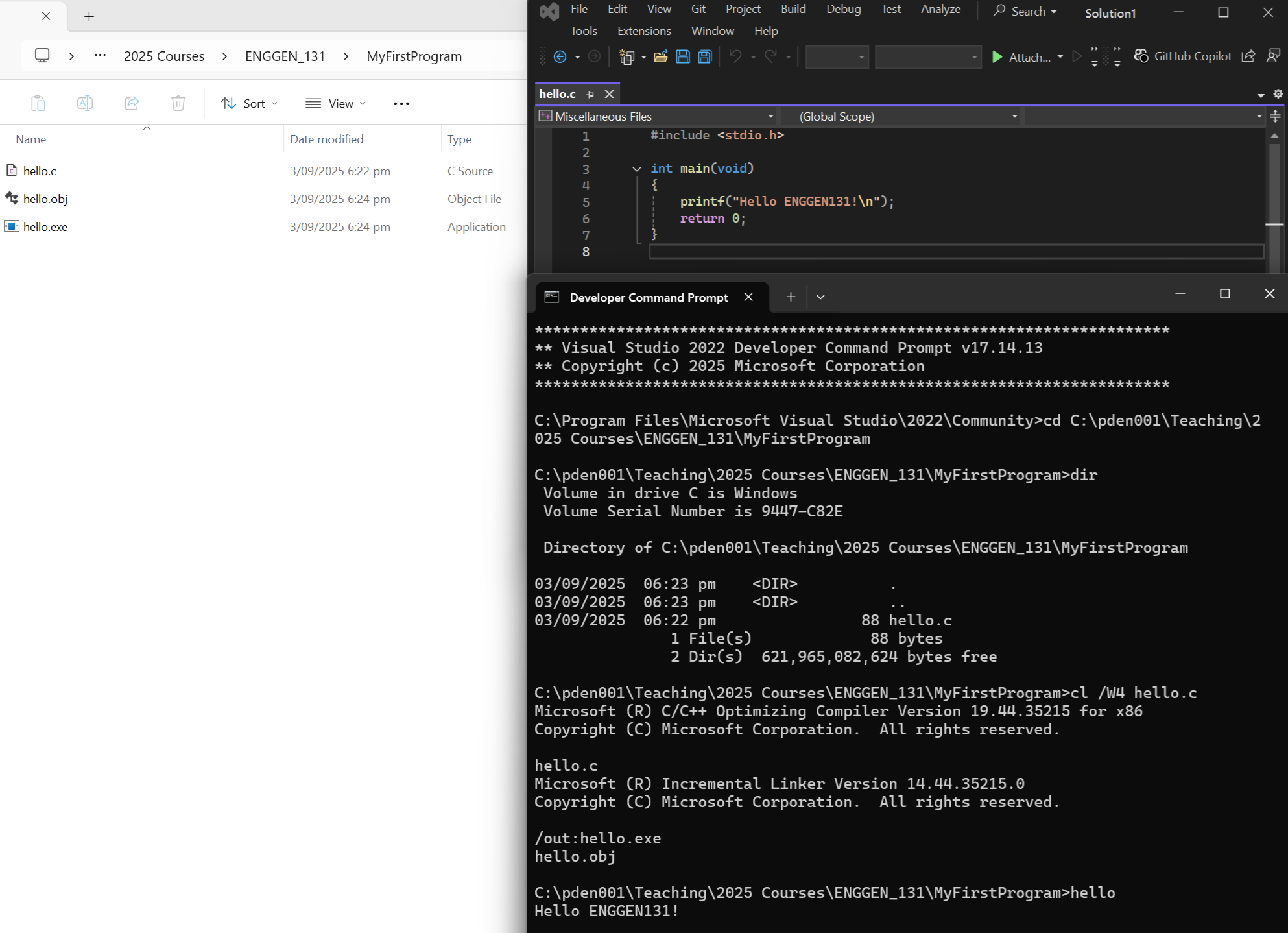Image resolution: width=1288 pixels, height=933 pixels.
Task: Open the Debug menu
Action: pos(843,9)
